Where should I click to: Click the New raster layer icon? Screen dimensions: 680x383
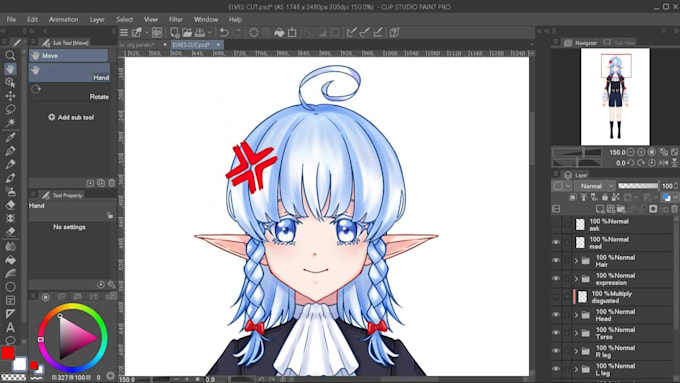[x=600, y=209]
